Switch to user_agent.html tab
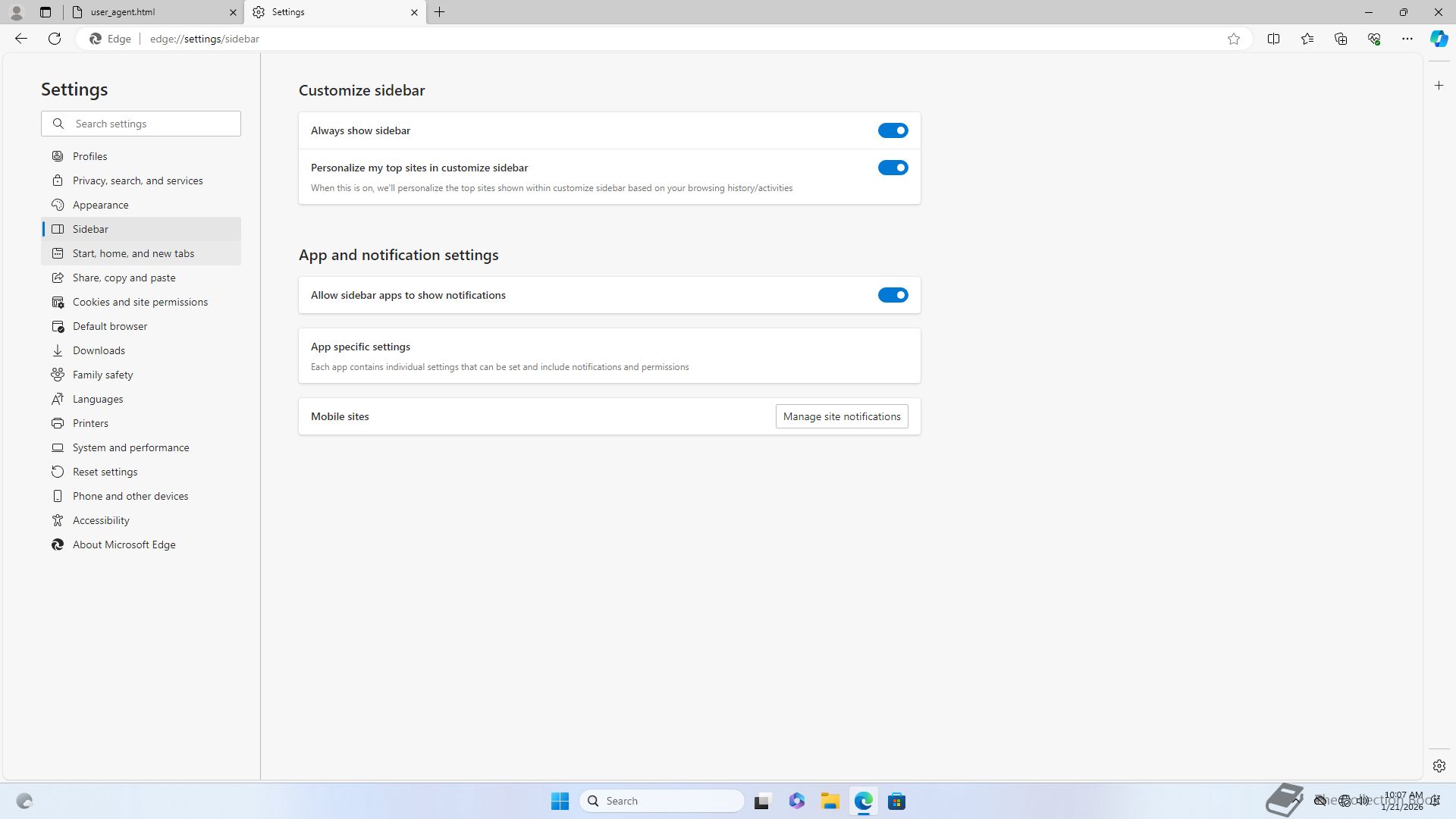The width and height of the screenshot is (1456, 819). [152, 12]
